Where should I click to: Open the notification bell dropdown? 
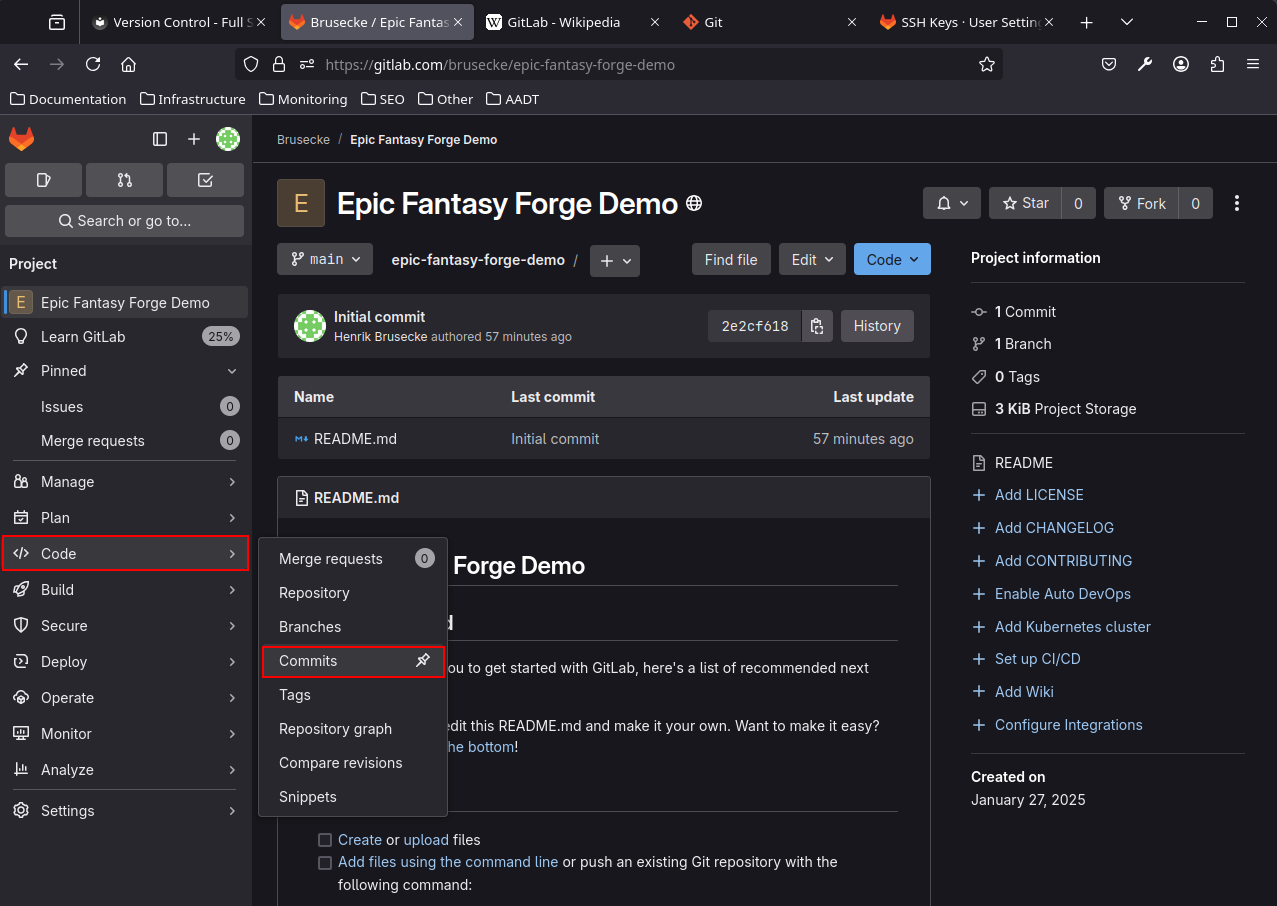point(952,203)
